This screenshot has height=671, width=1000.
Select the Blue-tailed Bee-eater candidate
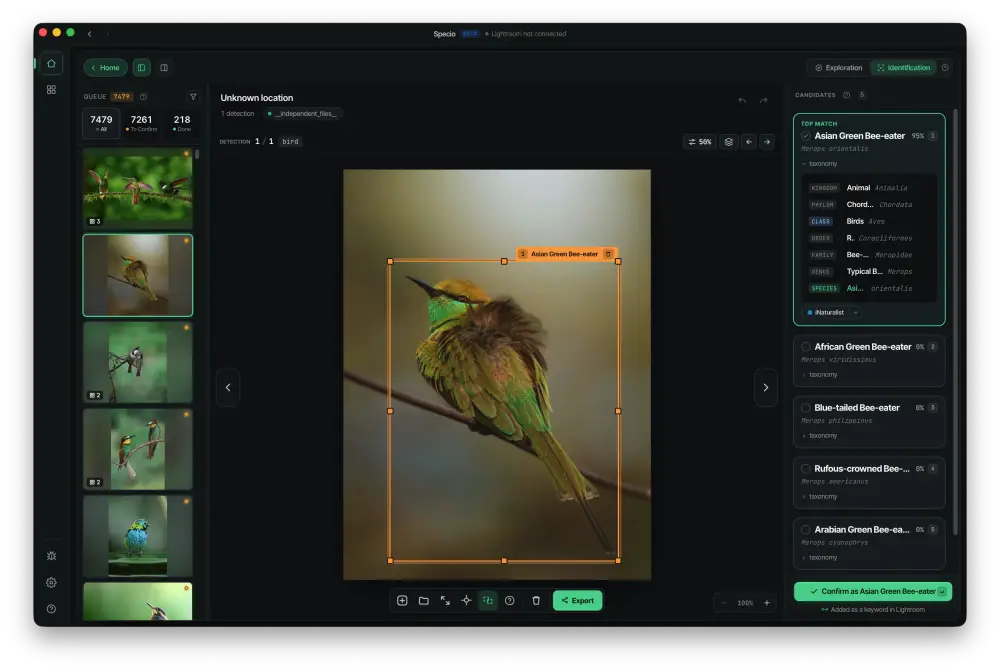click(805, 408)
